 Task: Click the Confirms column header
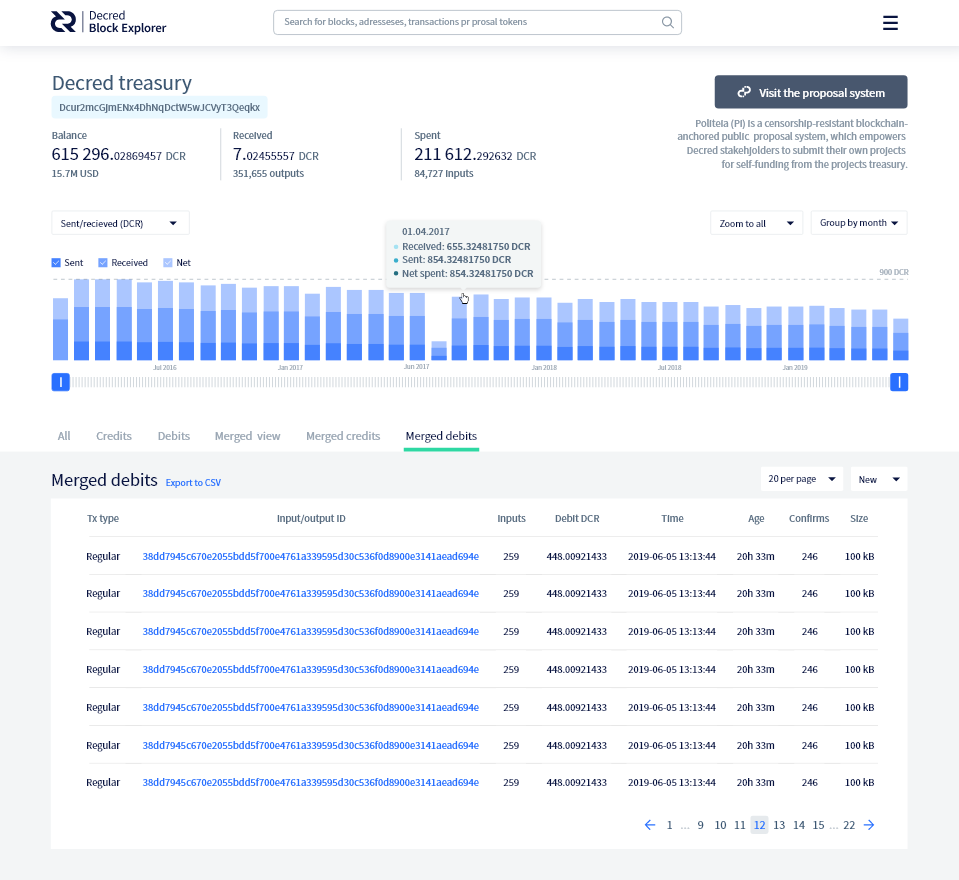tap(809, 519)
